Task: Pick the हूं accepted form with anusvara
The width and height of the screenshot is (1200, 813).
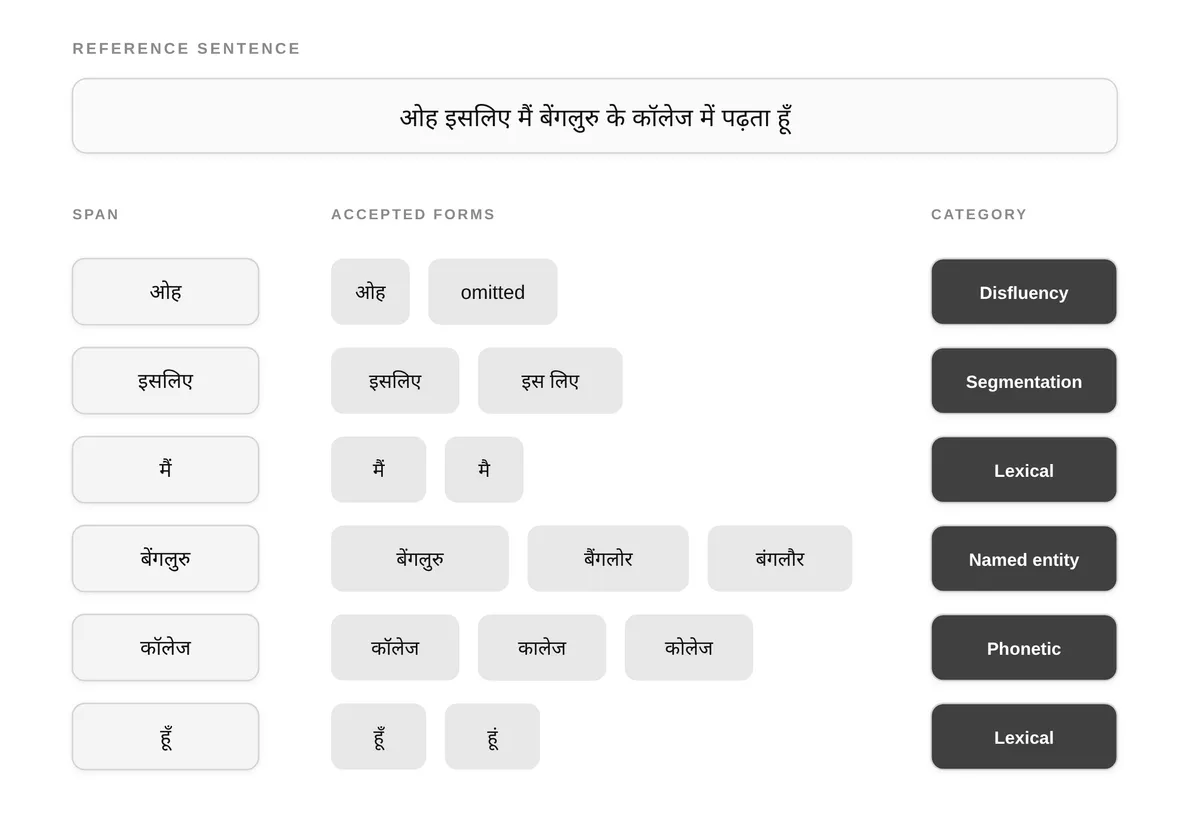Action: [x=492, y=737]
